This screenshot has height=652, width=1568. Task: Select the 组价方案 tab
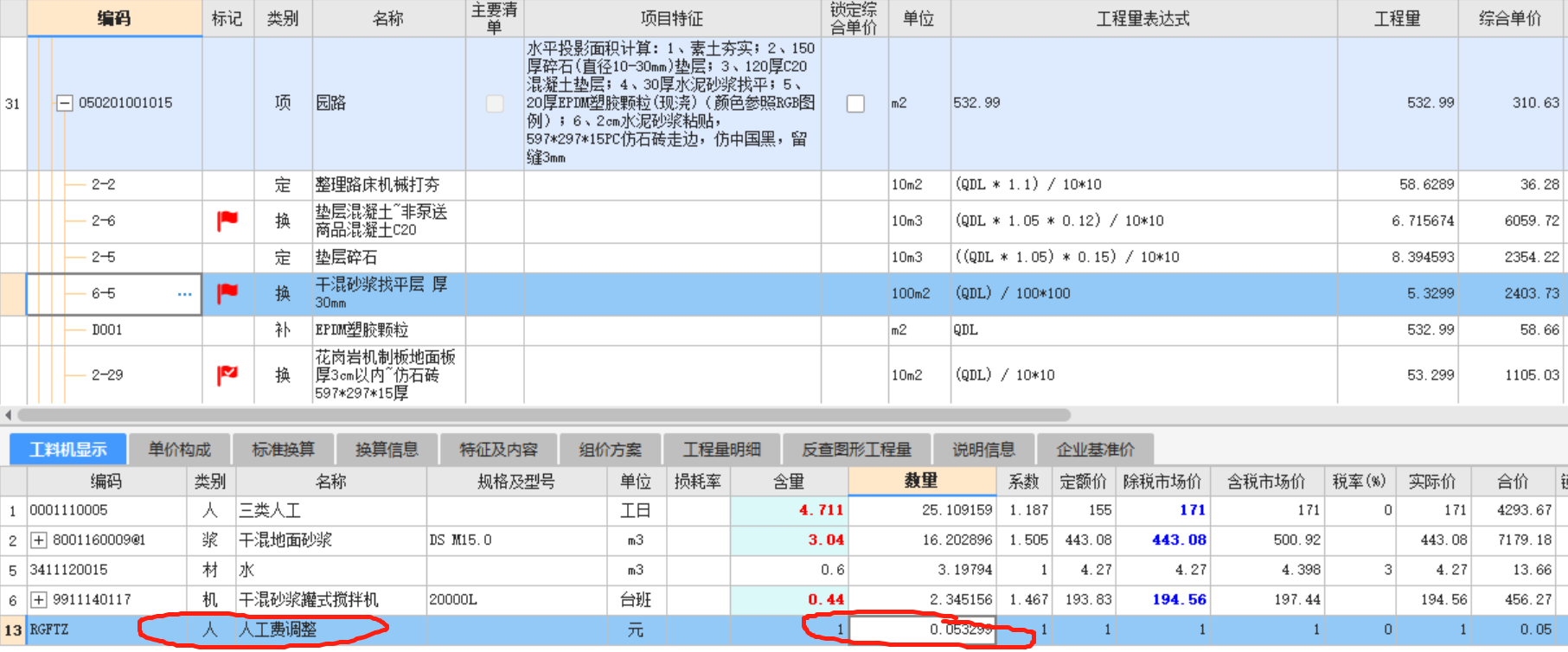point(611,450)
